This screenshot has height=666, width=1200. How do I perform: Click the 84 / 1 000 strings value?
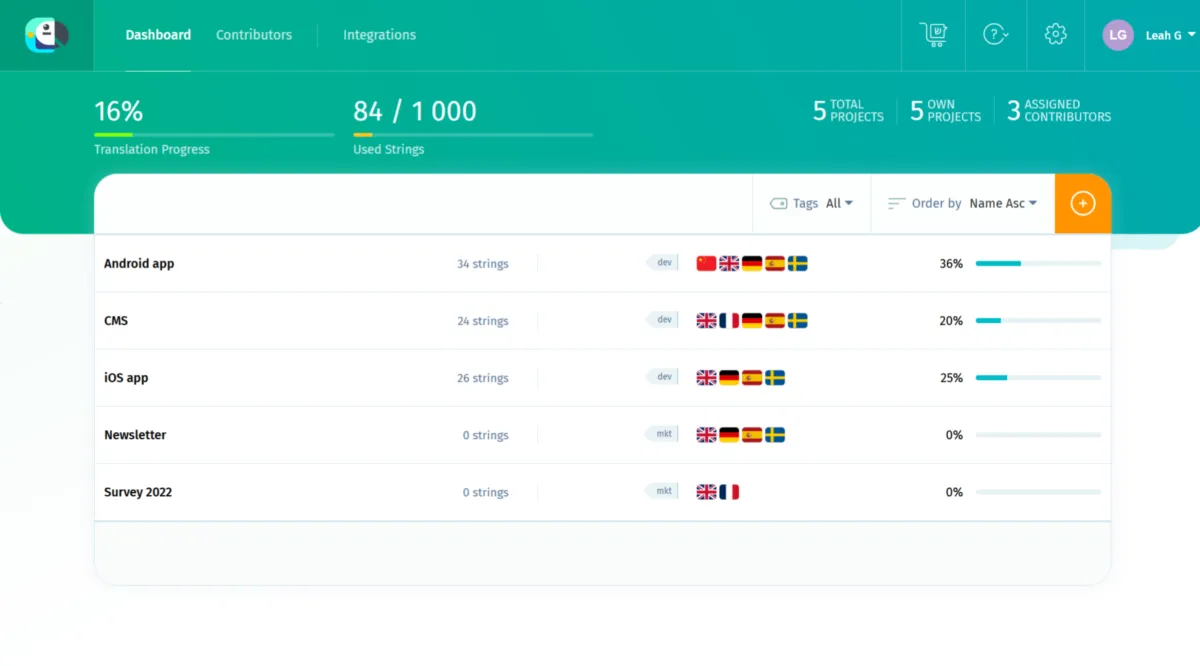(x=415, y=111)
